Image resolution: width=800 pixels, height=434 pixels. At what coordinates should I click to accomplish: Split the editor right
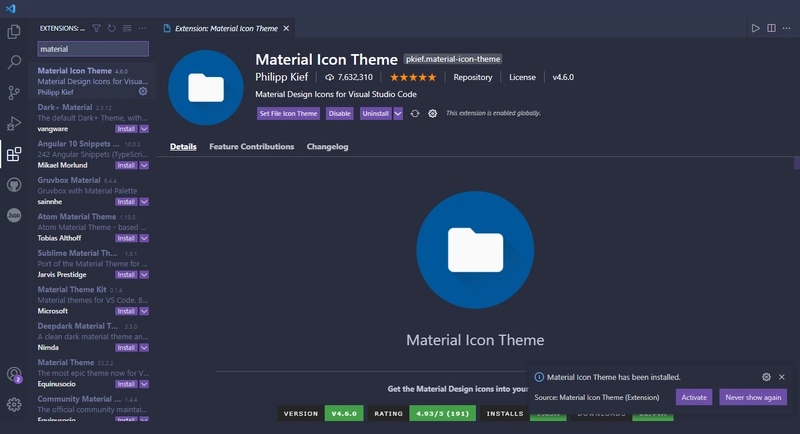pos(771,28)
